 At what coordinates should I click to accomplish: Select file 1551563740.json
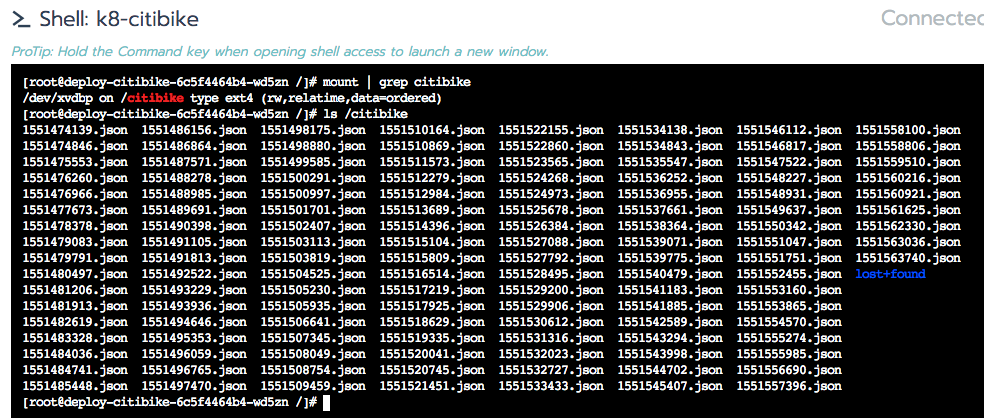pos(908,258)
